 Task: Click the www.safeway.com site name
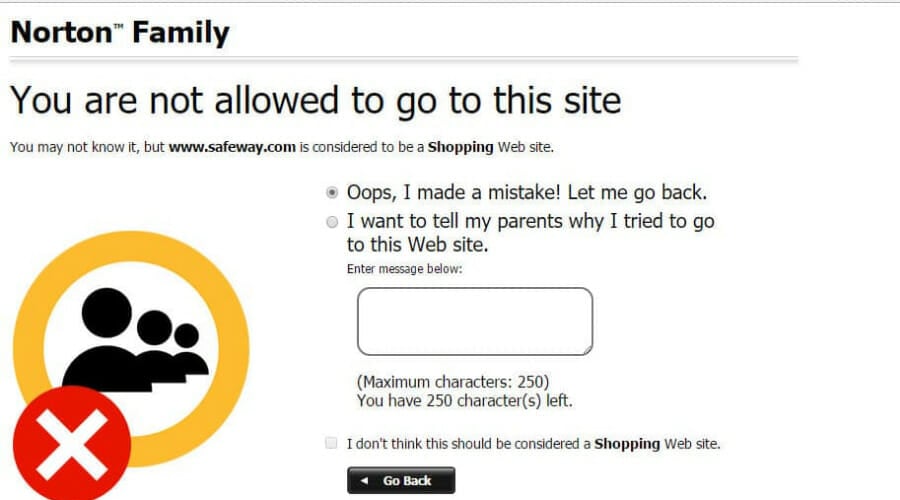[232, 147]
